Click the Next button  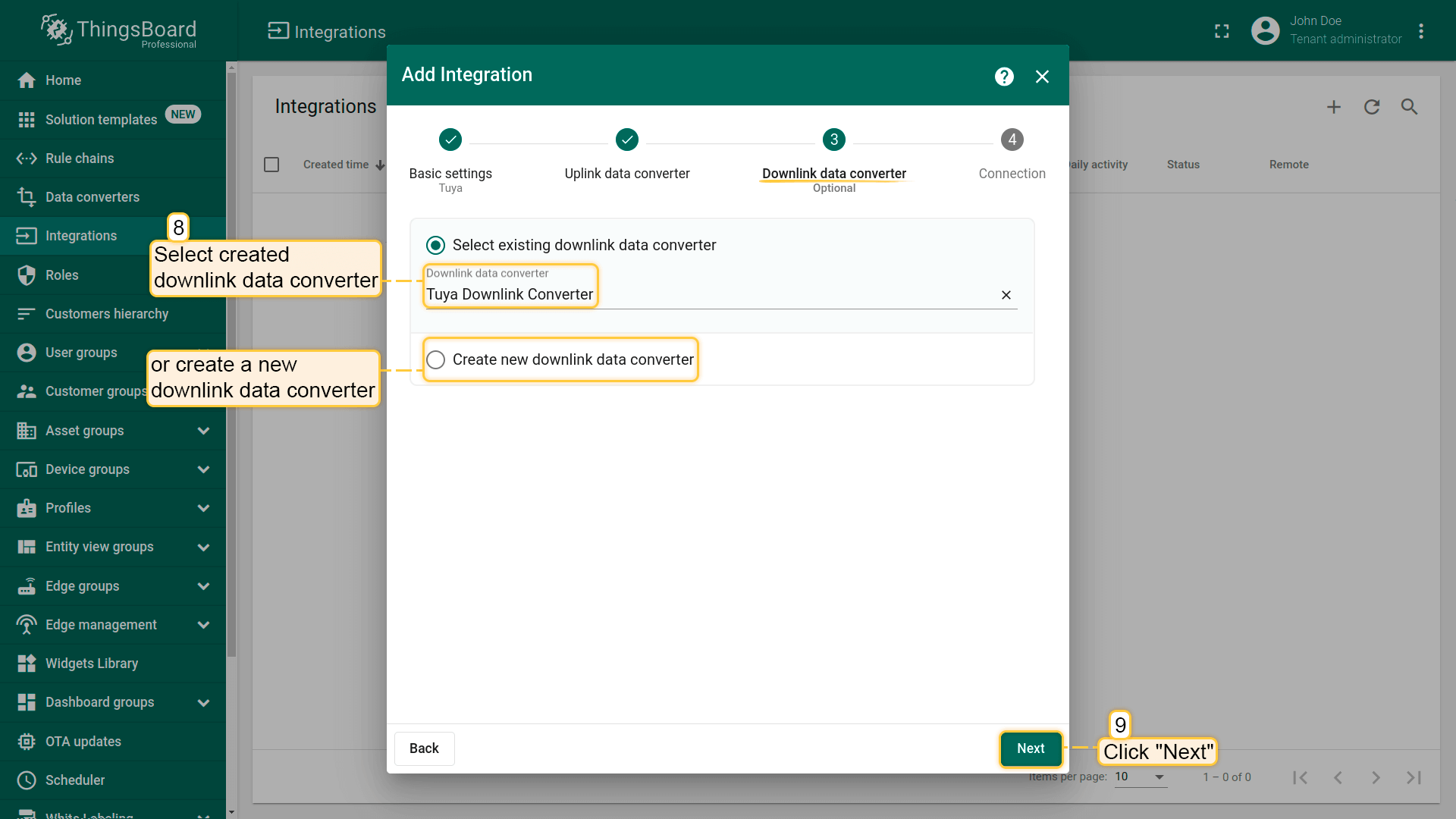click(1031, 748)
